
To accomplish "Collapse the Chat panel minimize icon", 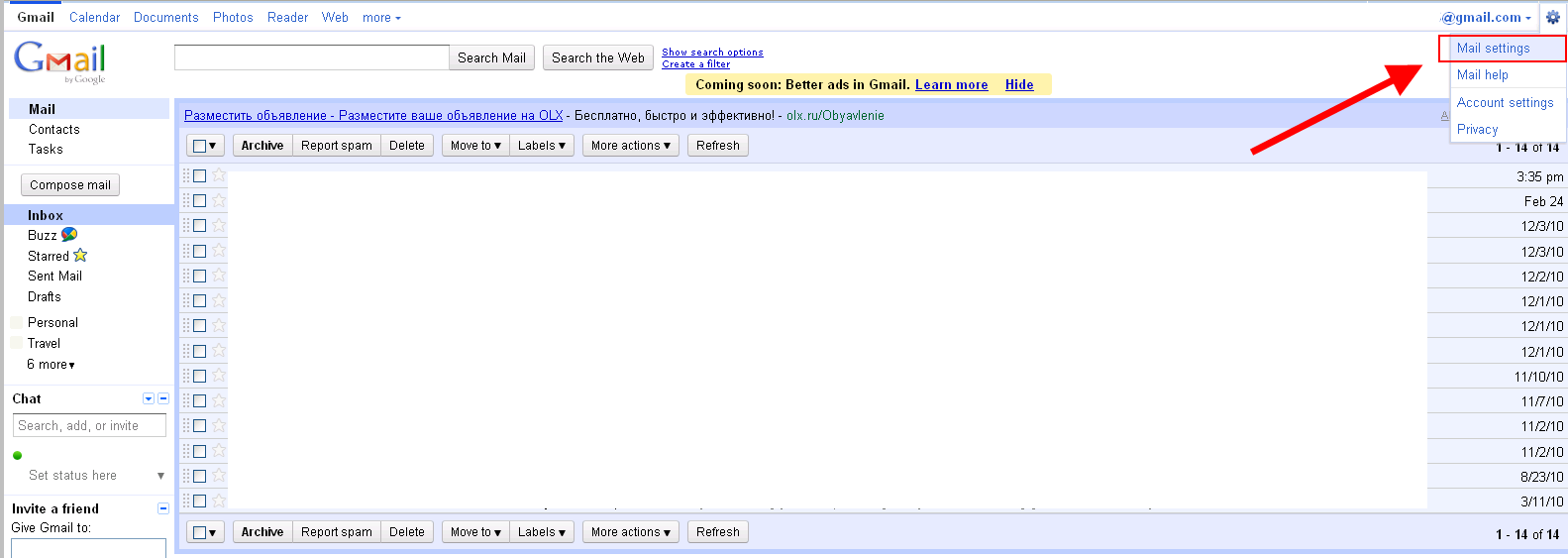I will (x=163, y=398).
